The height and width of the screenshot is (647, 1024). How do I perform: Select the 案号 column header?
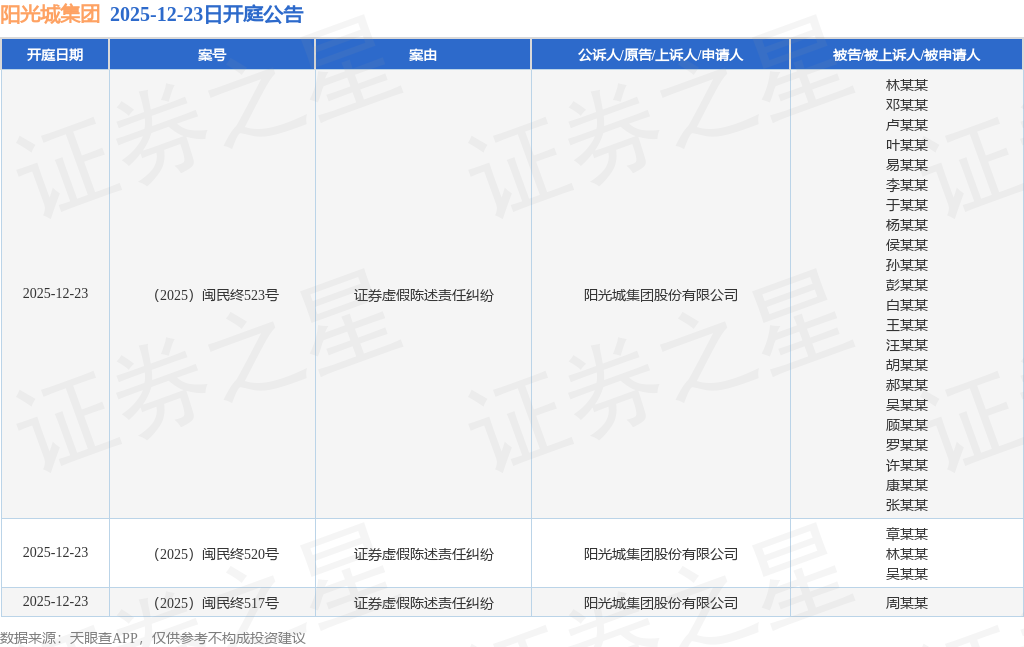click(212, 55)
